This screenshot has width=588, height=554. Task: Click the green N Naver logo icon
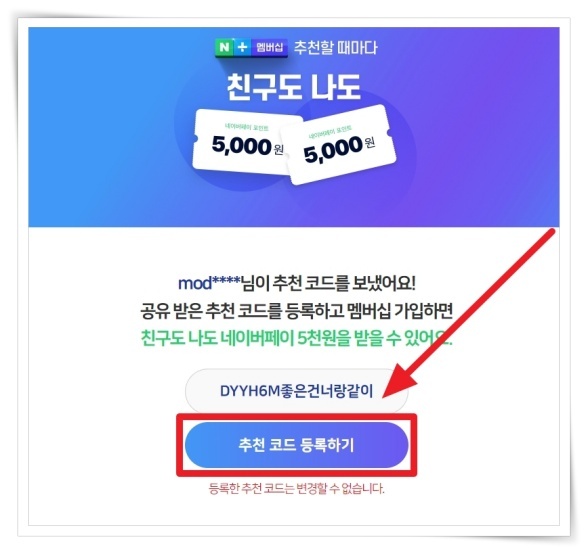[224, 47]
